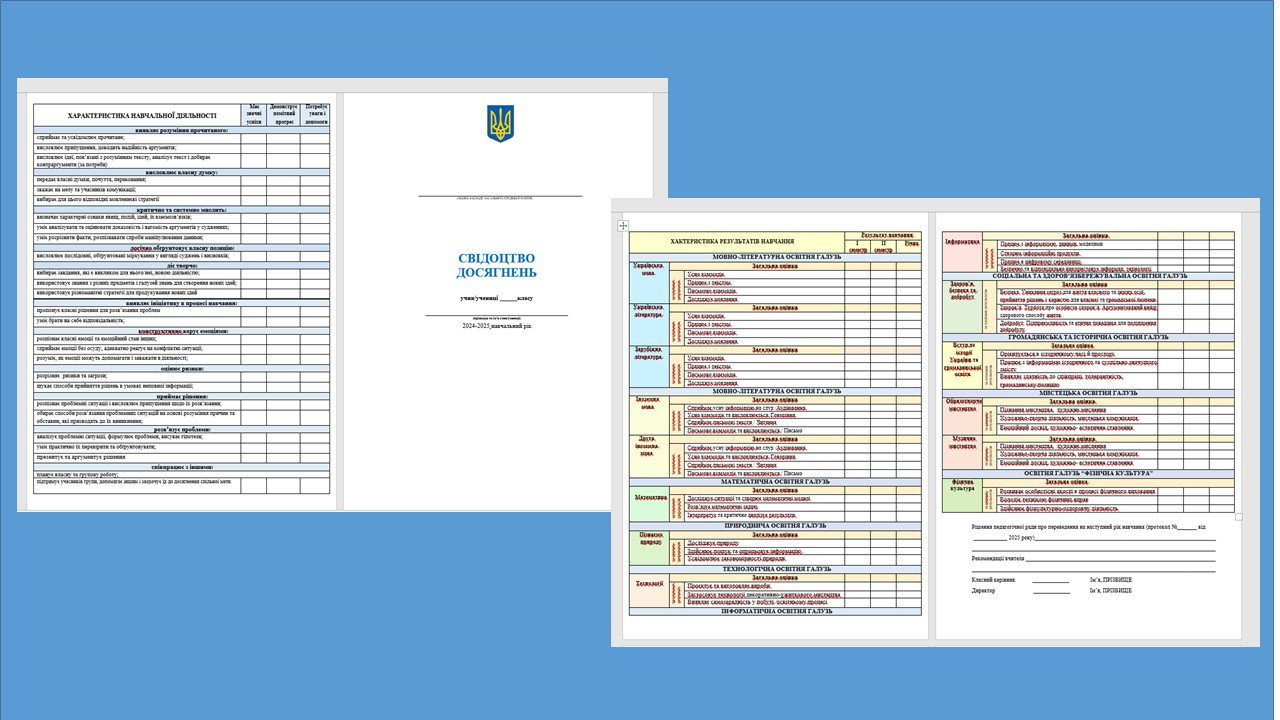Viewport: 1280px width, 720px height.
Task: Click the Інформатика subject cell
Action: click(x=962, y=252)
